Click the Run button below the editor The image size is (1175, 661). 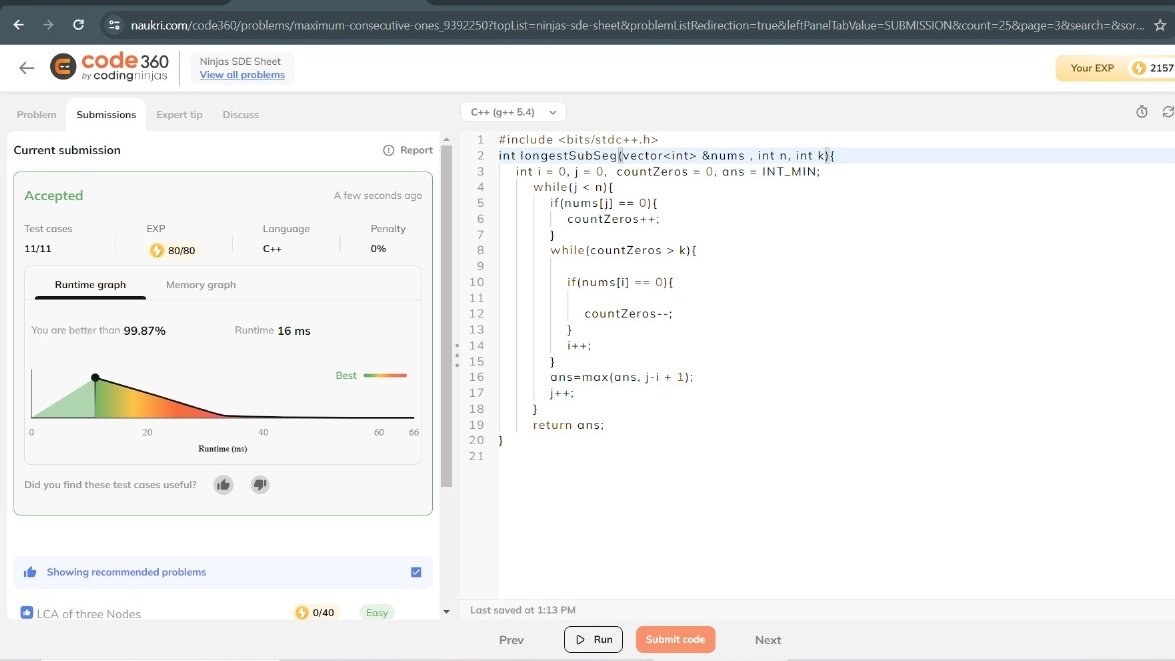[593, 639]
